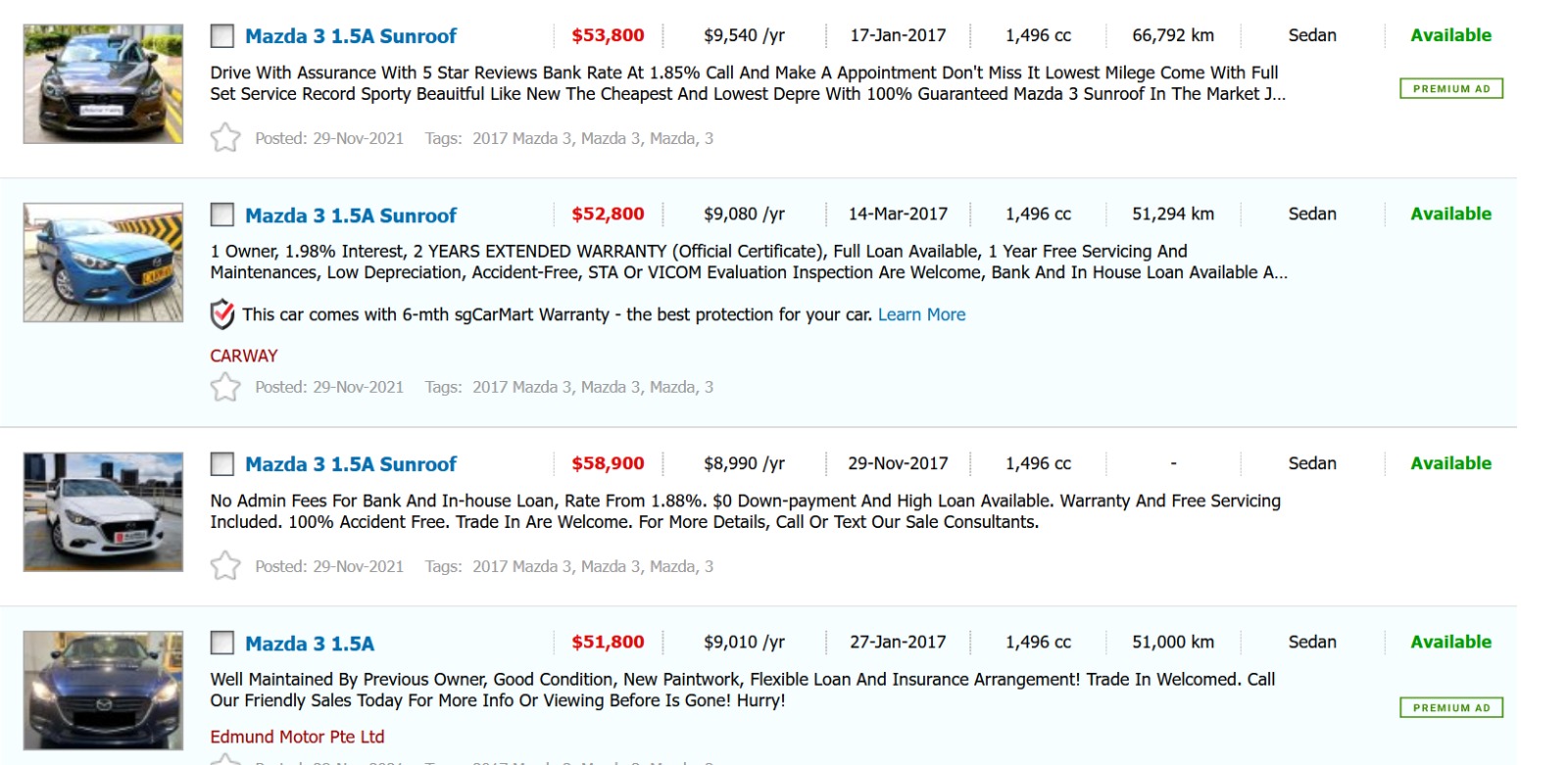Open Mazda 3 1.5A listing priced $51,800
The width and height of the screenshot is (1568, 765).
pos(310,644)
